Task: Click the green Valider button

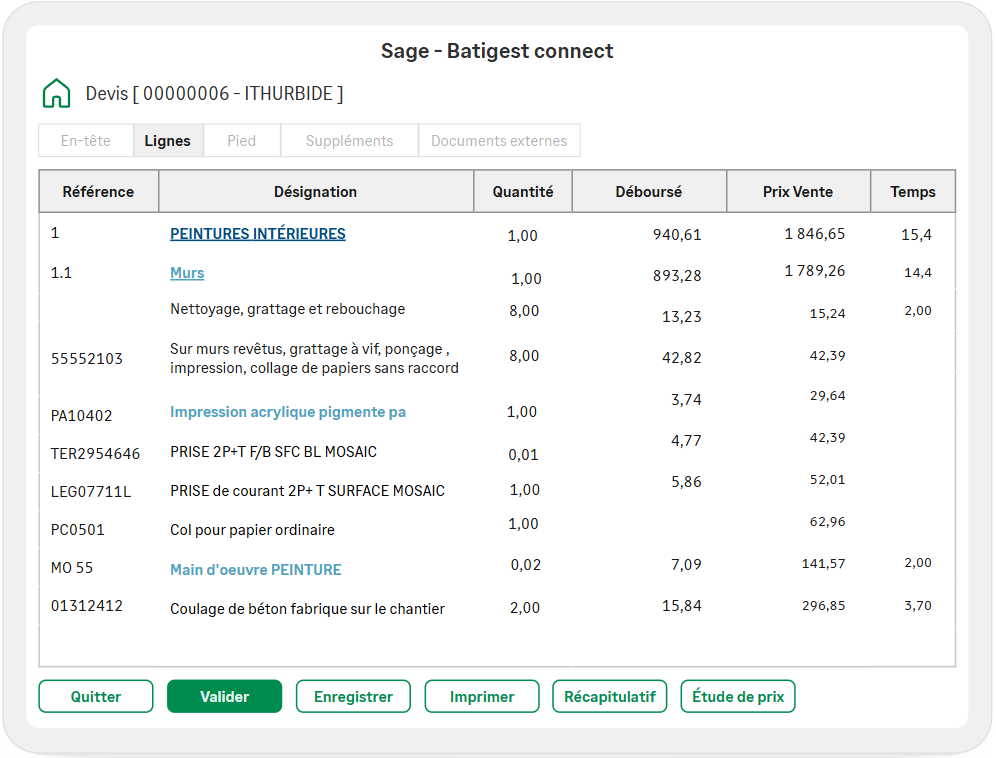Action: coord(224,697)
